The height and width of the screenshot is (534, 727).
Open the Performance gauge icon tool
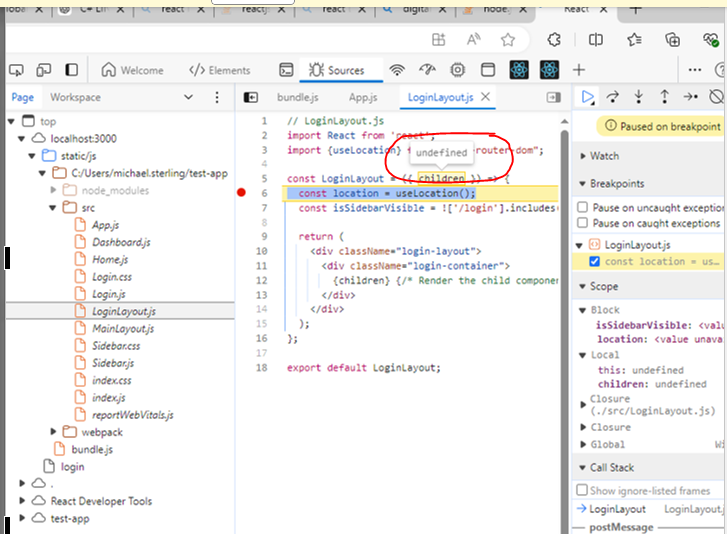click(427, 70)
